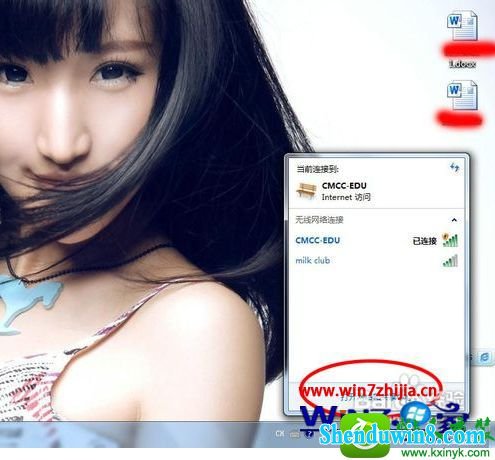Open the top Word document on the desktop
This screenshot has height=460, width=495.
(462, 26)
